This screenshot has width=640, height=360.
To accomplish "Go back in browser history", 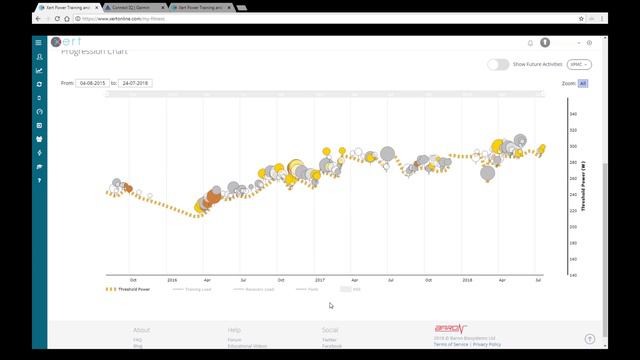I will (38, 19).
